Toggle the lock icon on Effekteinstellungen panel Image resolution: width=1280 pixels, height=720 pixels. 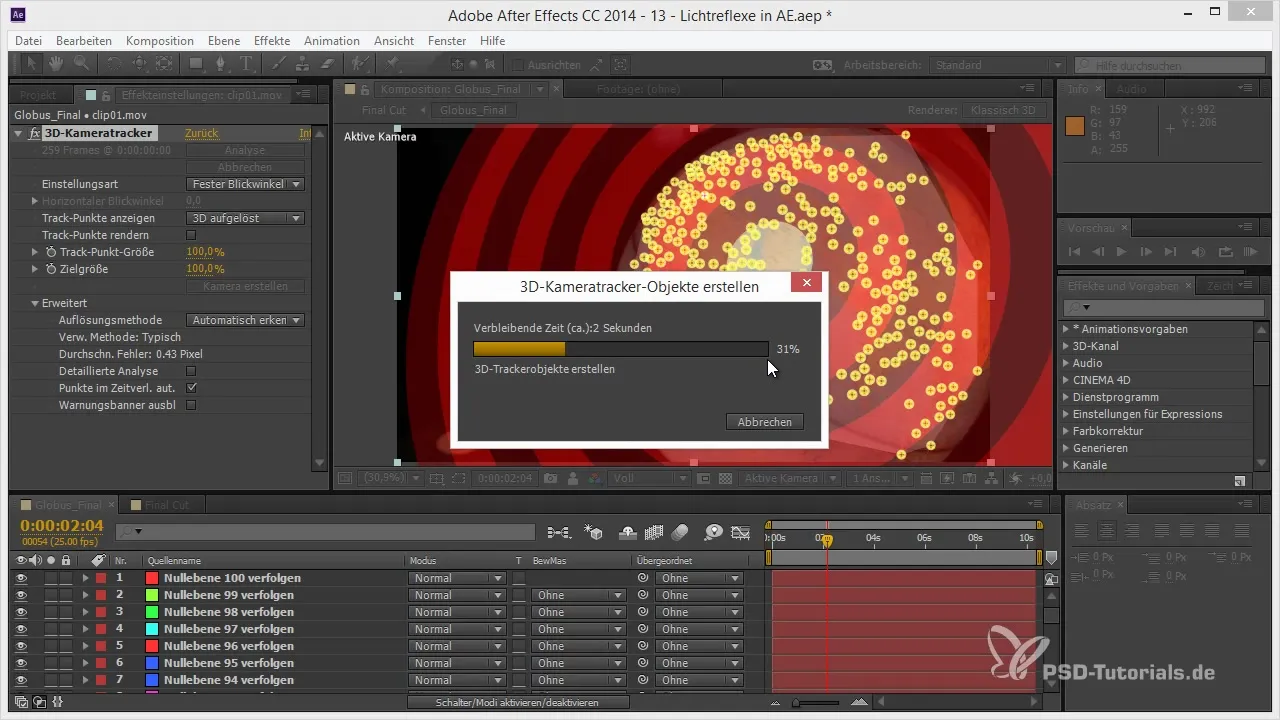click(x=107, y=95)
